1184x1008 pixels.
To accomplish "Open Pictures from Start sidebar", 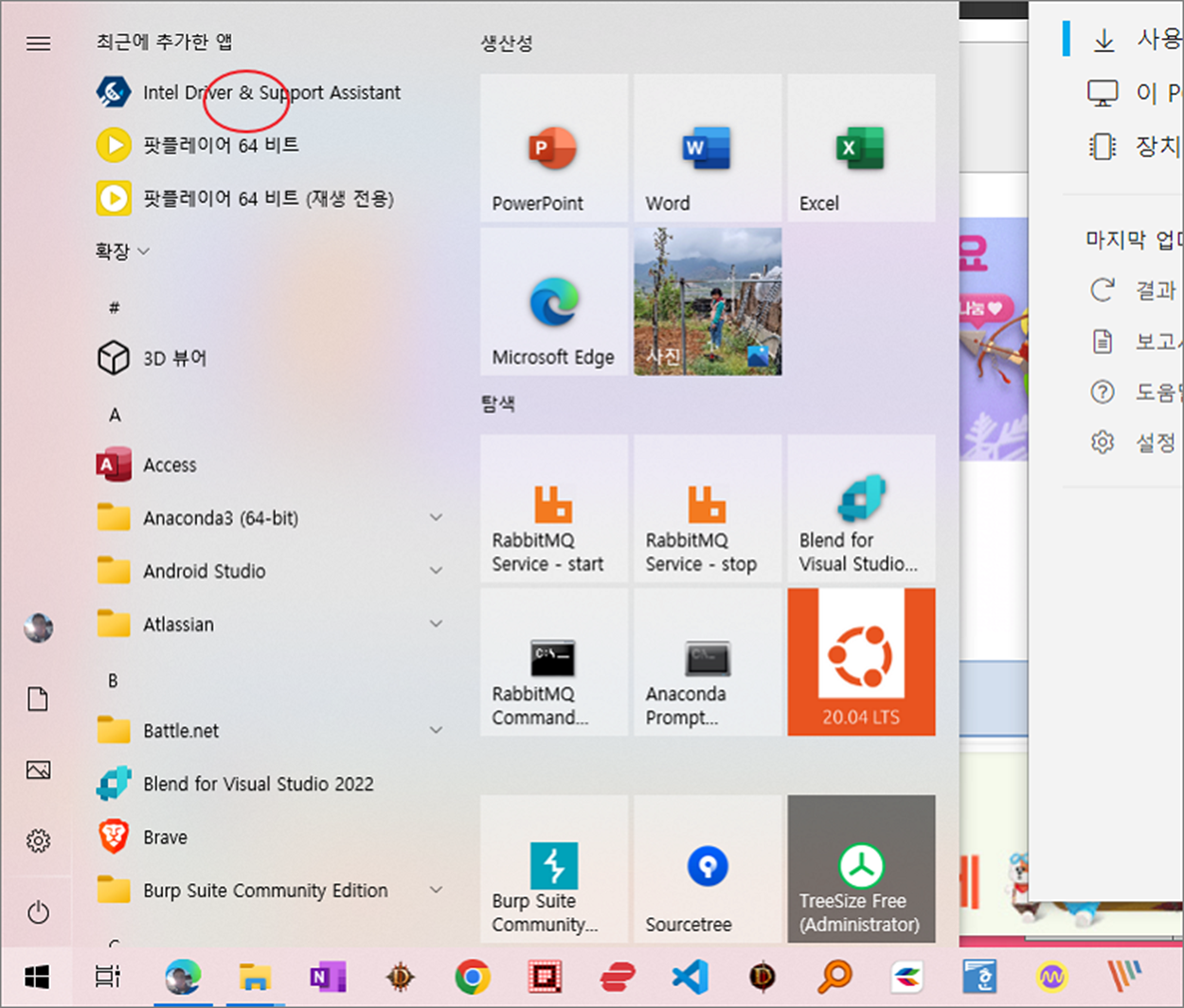I will coord(38,769).
